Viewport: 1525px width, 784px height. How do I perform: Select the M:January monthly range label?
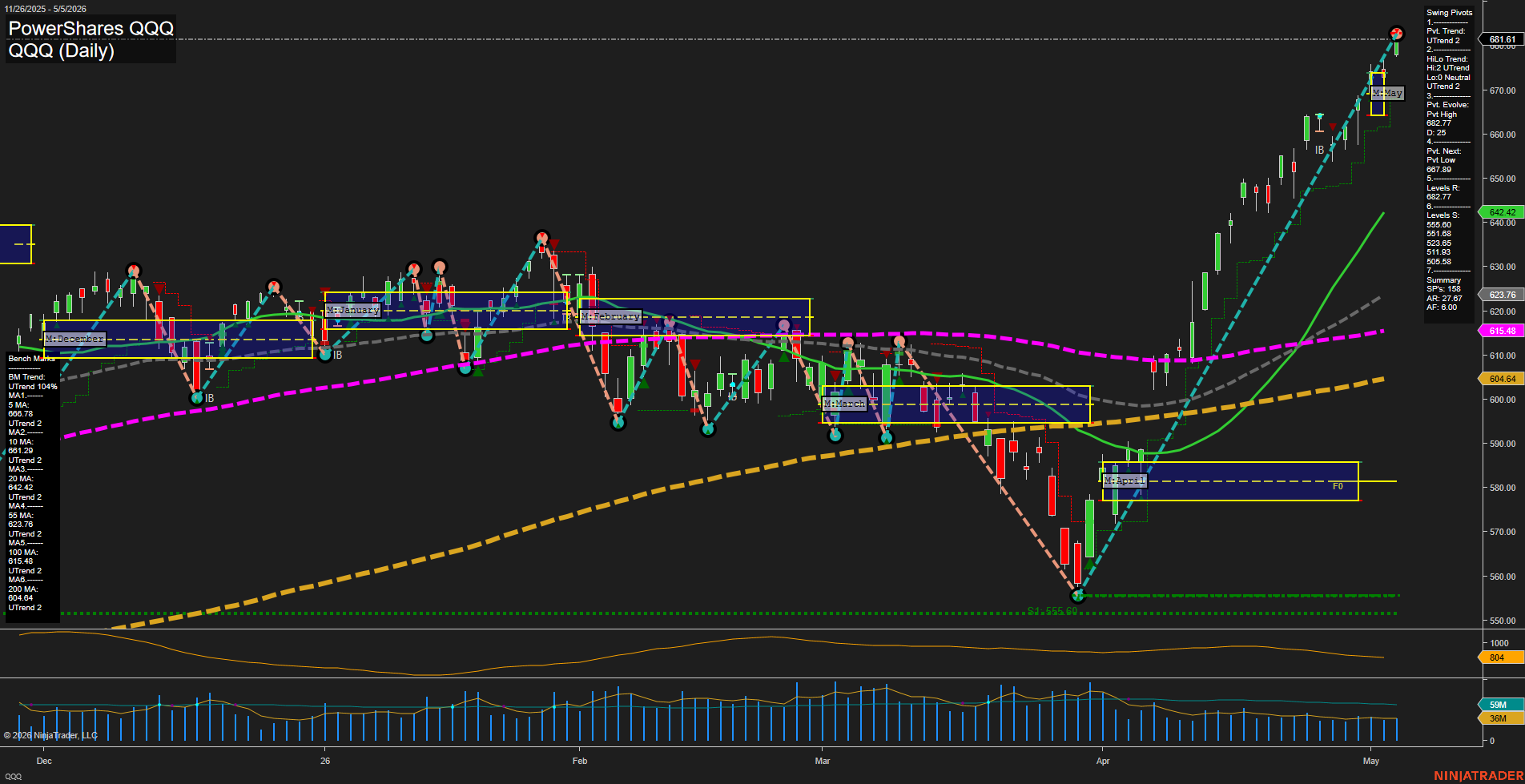[x=352, y=310]
